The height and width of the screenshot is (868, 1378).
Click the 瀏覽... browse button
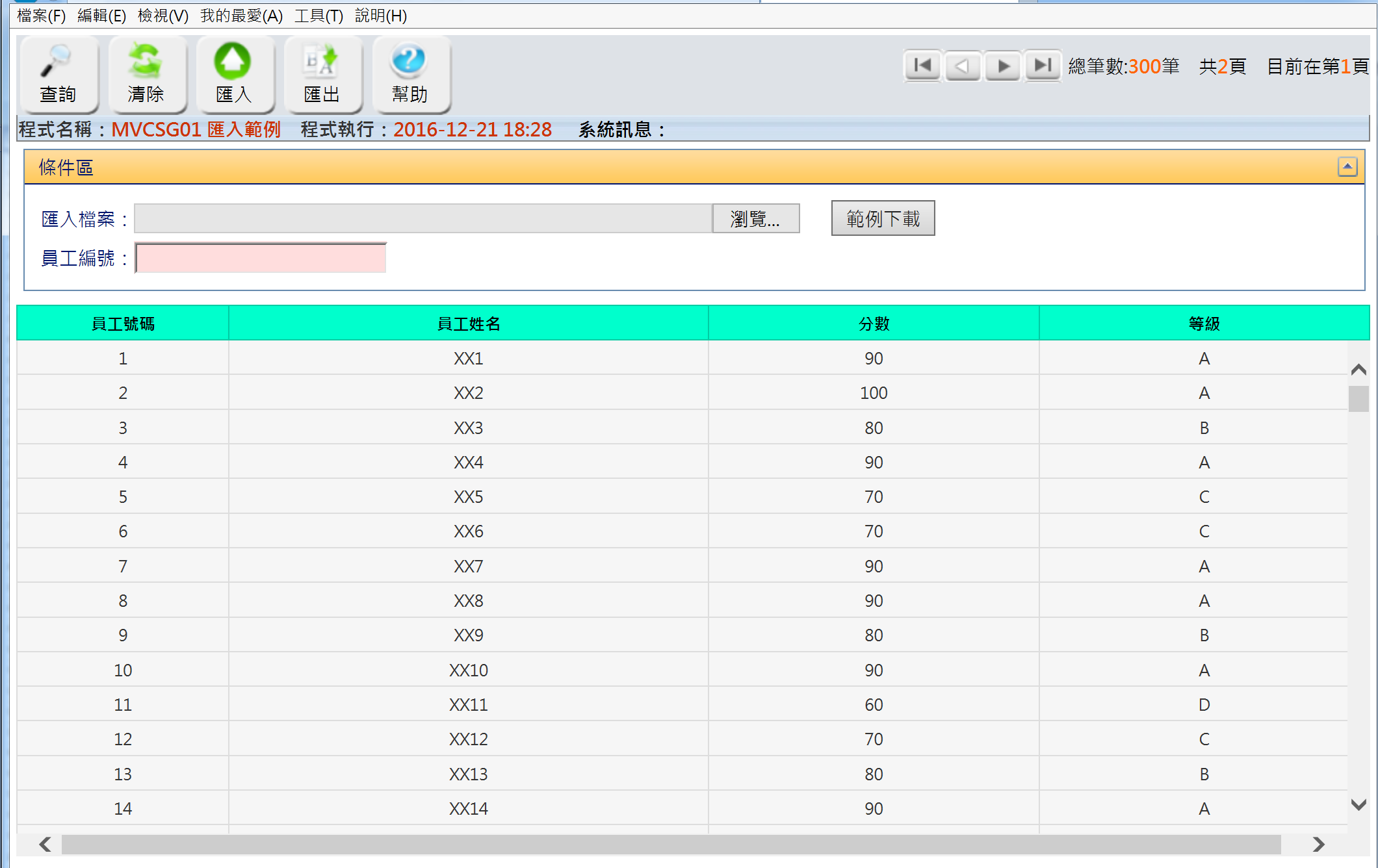(x=755, y=219)
